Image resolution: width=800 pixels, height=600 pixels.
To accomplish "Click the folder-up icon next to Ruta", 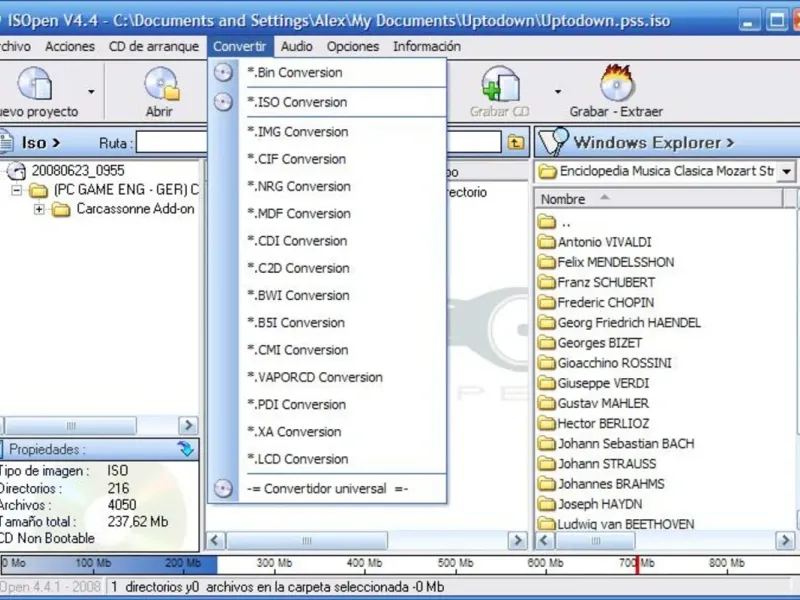I will (x=516, y=142).
